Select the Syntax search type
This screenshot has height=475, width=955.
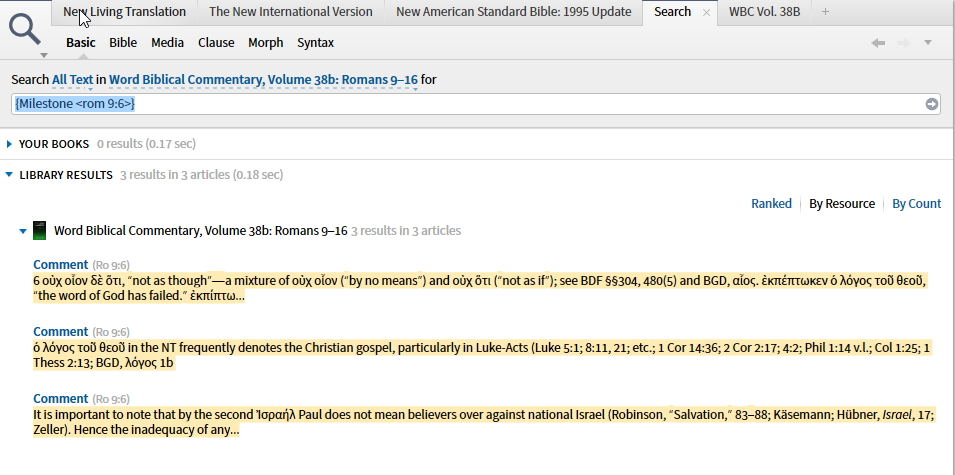[x=315, y=43]
